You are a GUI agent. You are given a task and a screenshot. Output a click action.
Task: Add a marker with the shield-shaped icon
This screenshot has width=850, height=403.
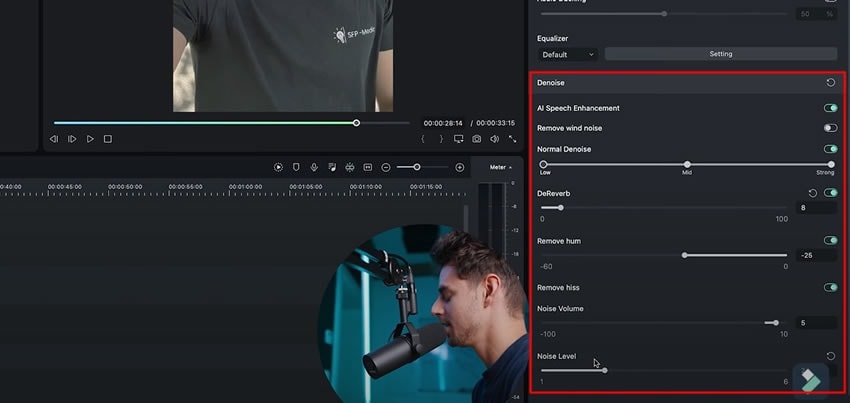click(296, 168)
